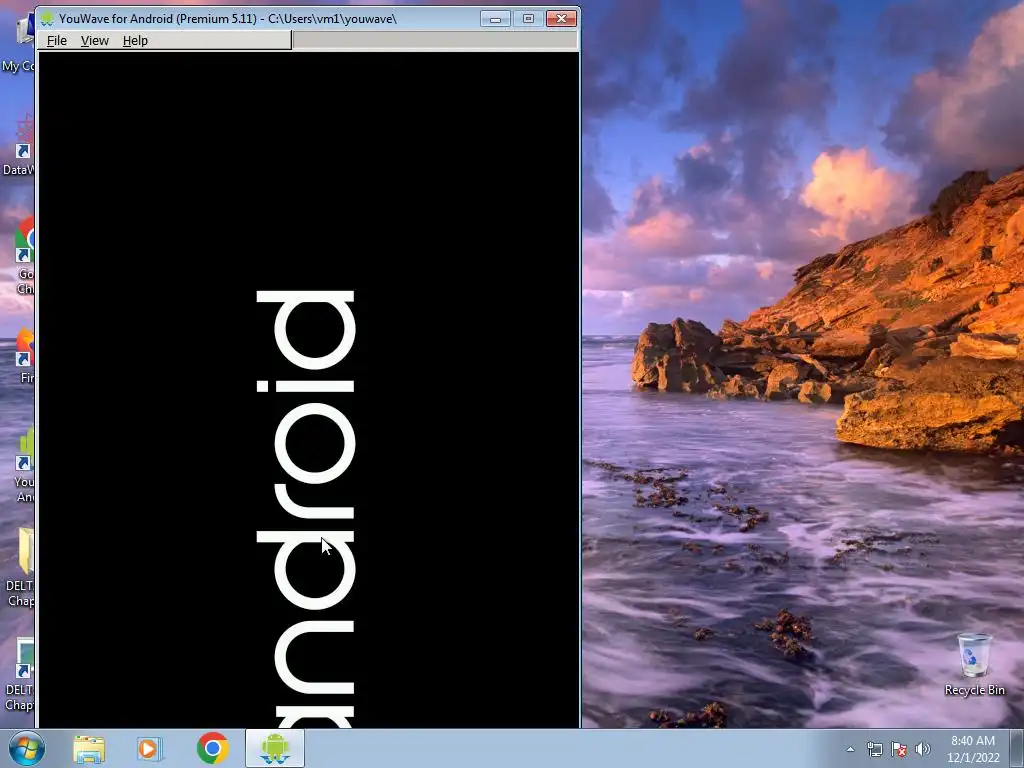Select the My Computer desktop icon

(18, 41)
